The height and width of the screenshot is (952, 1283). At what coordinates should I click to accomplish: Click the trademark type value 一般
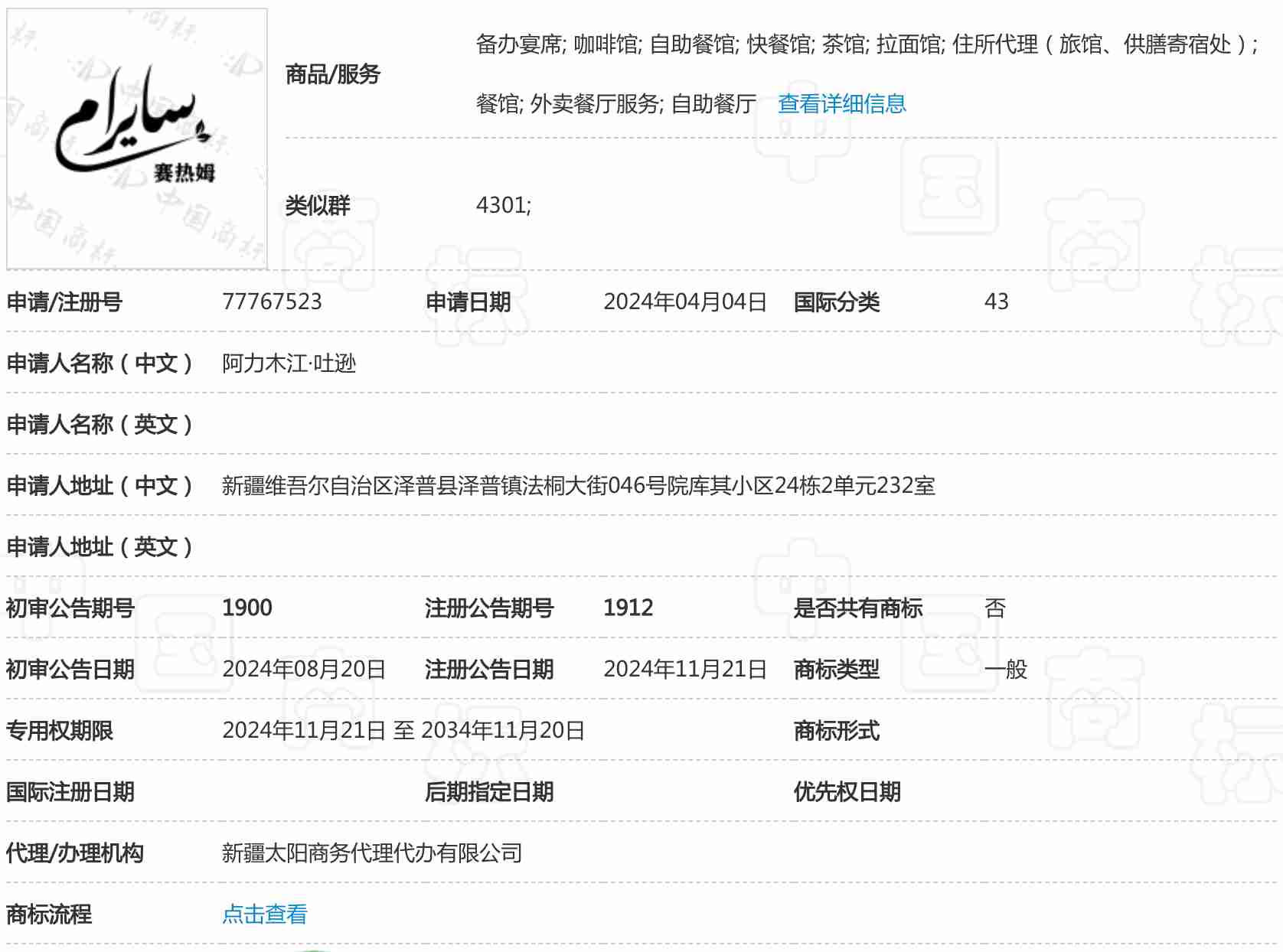(x=1006, y=669)
